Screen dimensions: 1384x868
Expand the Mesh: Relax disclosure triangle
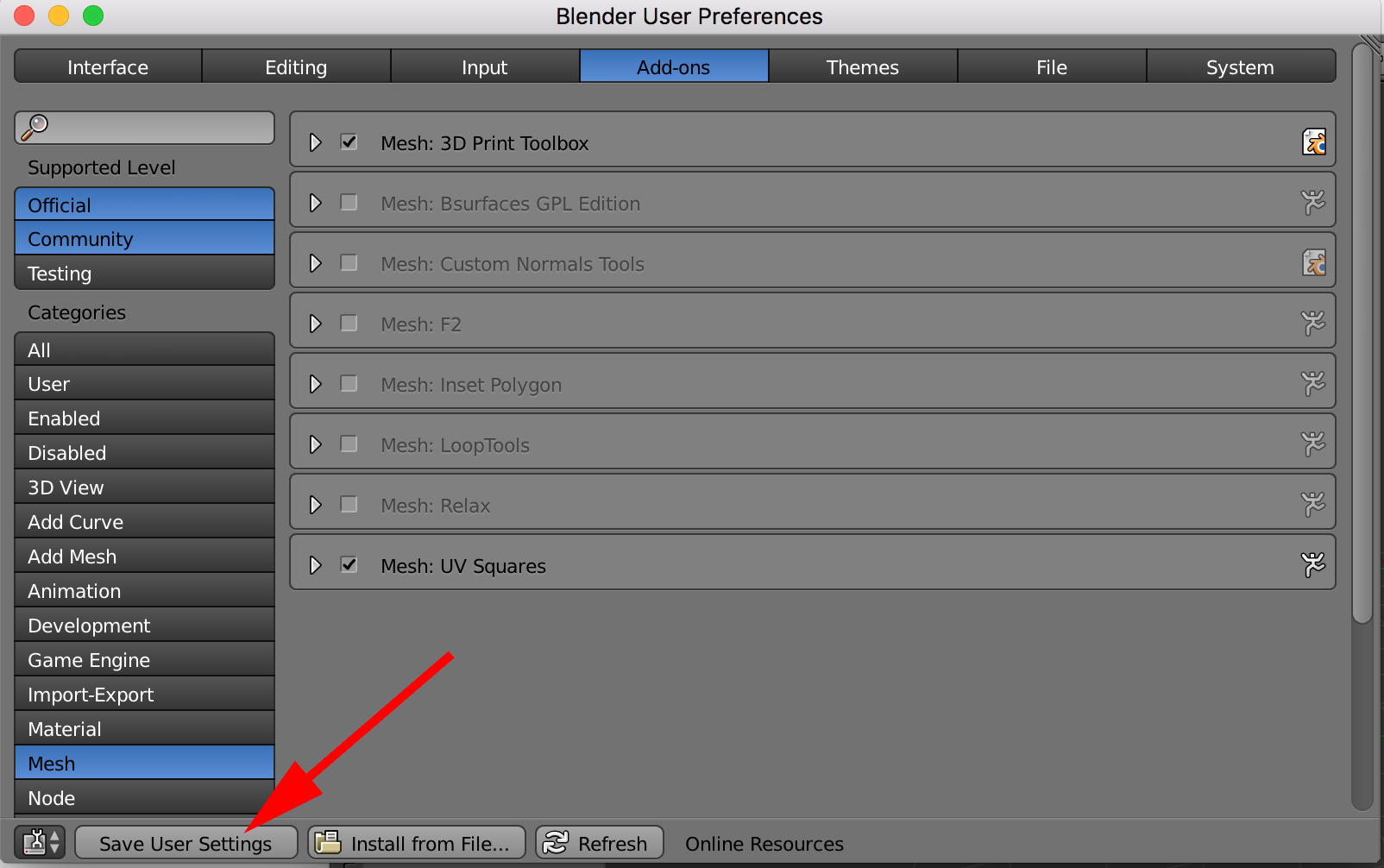click(316, 505)
